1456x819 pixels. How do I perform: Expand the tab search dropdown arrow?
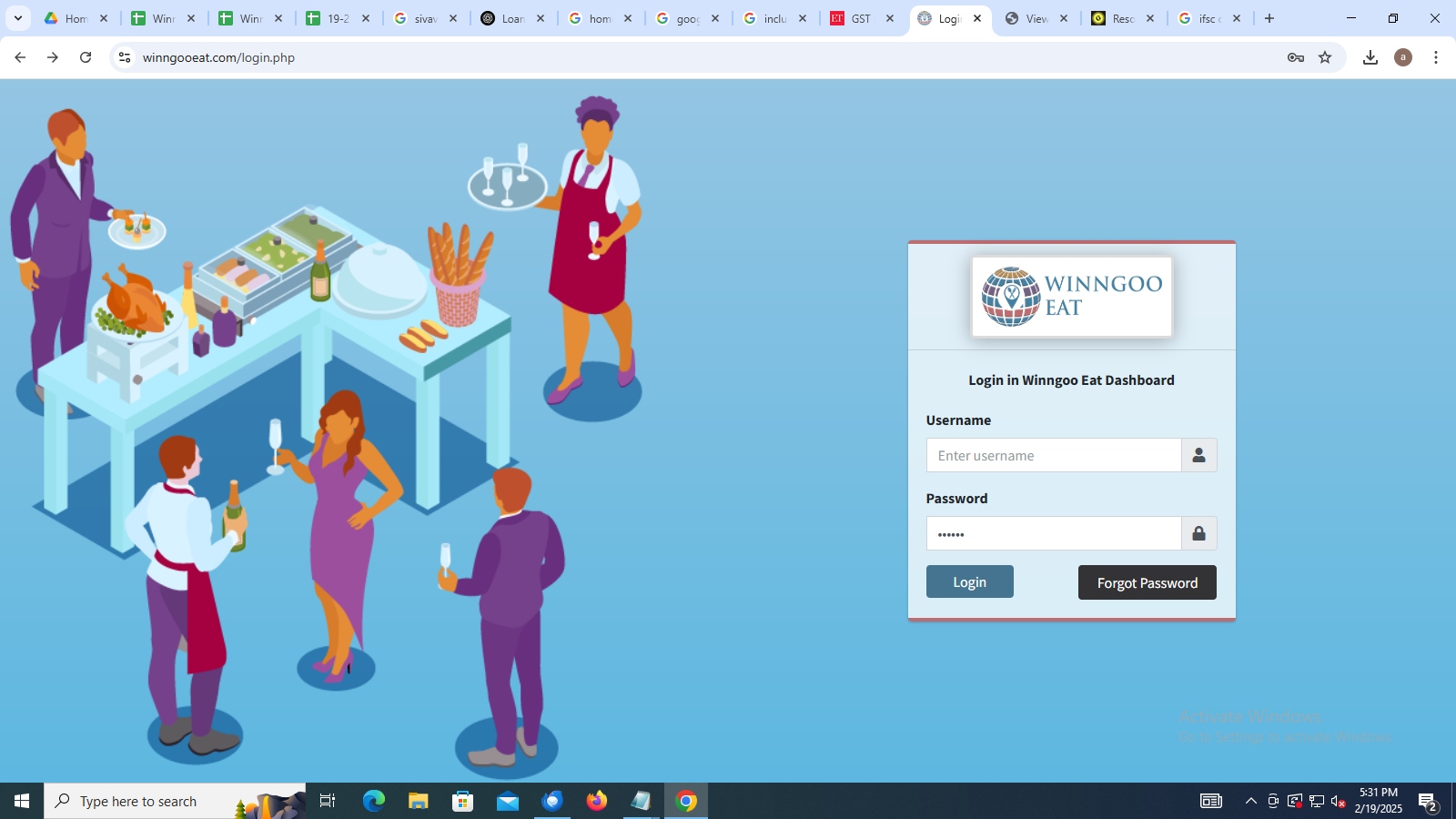pyautogui.click(x=17, y=18)
